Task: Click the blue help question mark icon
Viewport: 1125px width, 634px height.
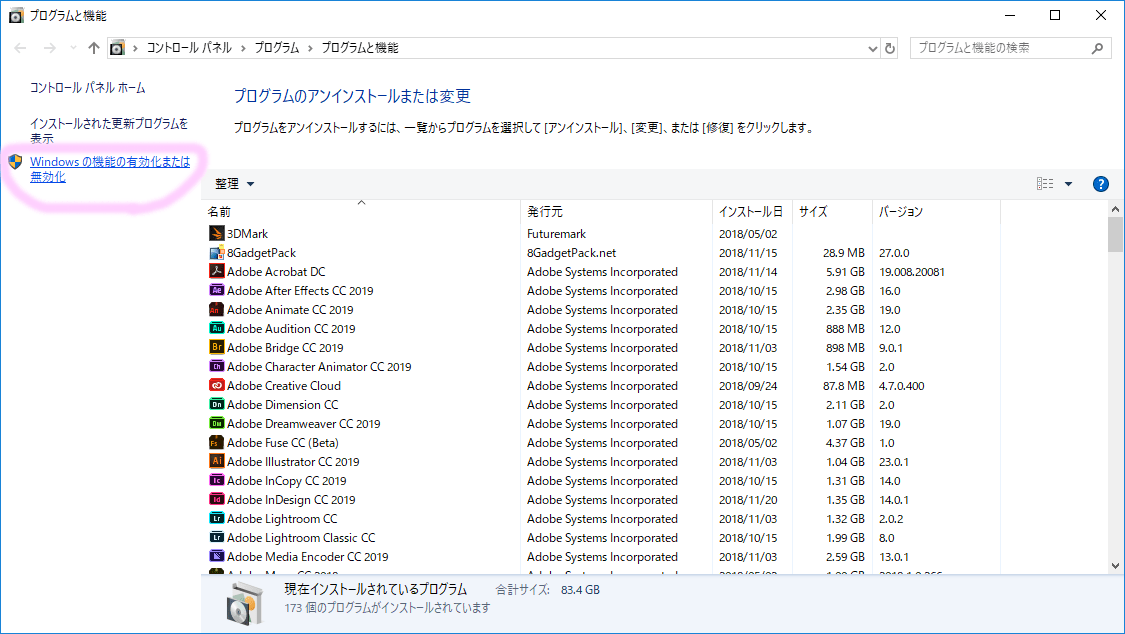Action: coord(1100,184)
